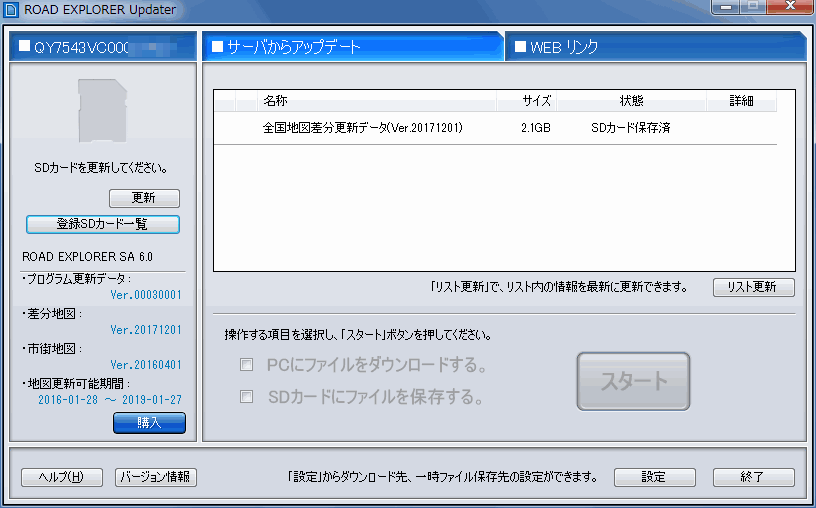Image resolution: width=816 pixels, height=508 pixels.
Task: Check SDカードにファイルを保存する option
Action: pyautogui.click(x=246, y=397)
